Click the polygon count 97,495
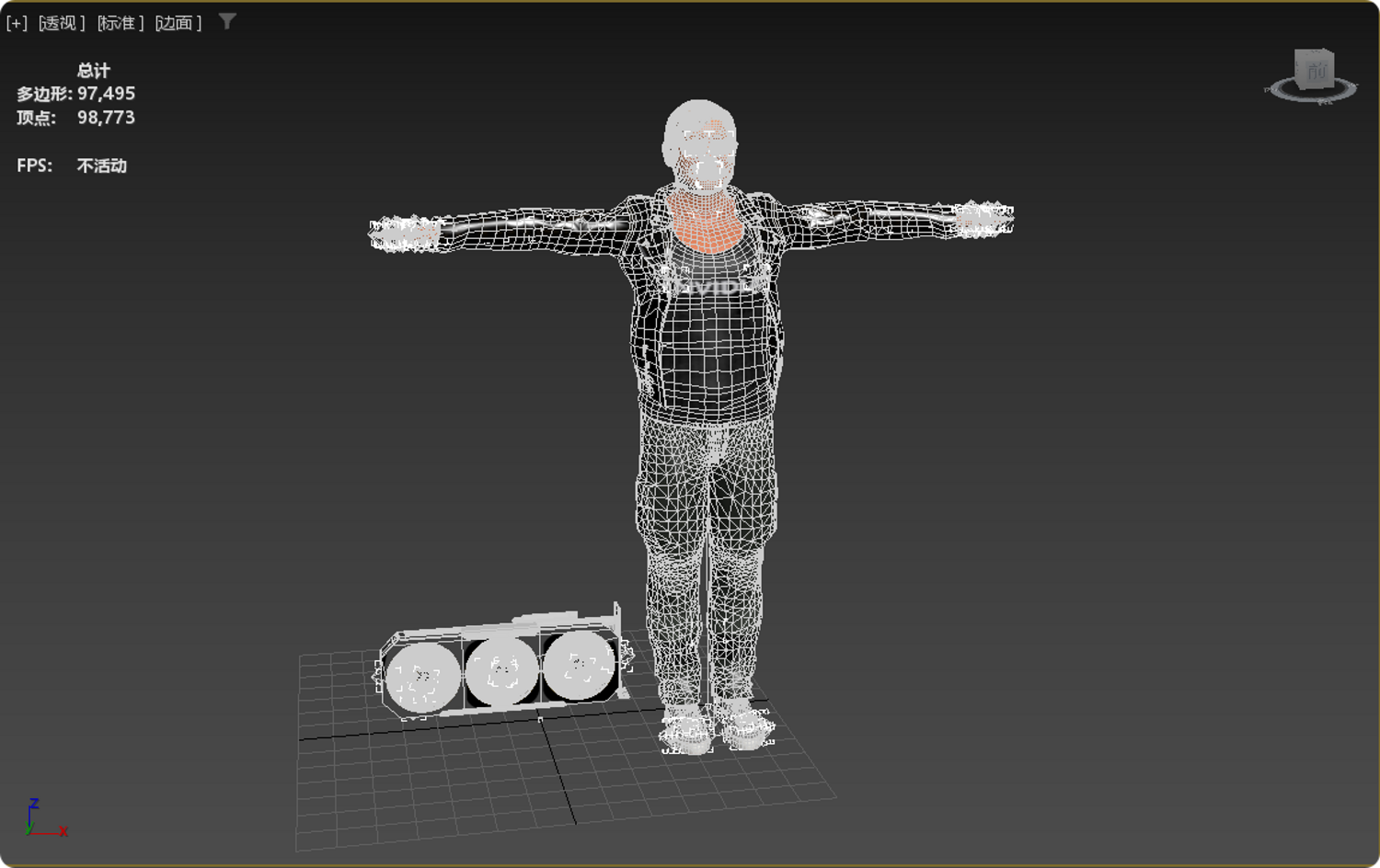The width and height of the screenshot is (1380, 868). point(106,94)
